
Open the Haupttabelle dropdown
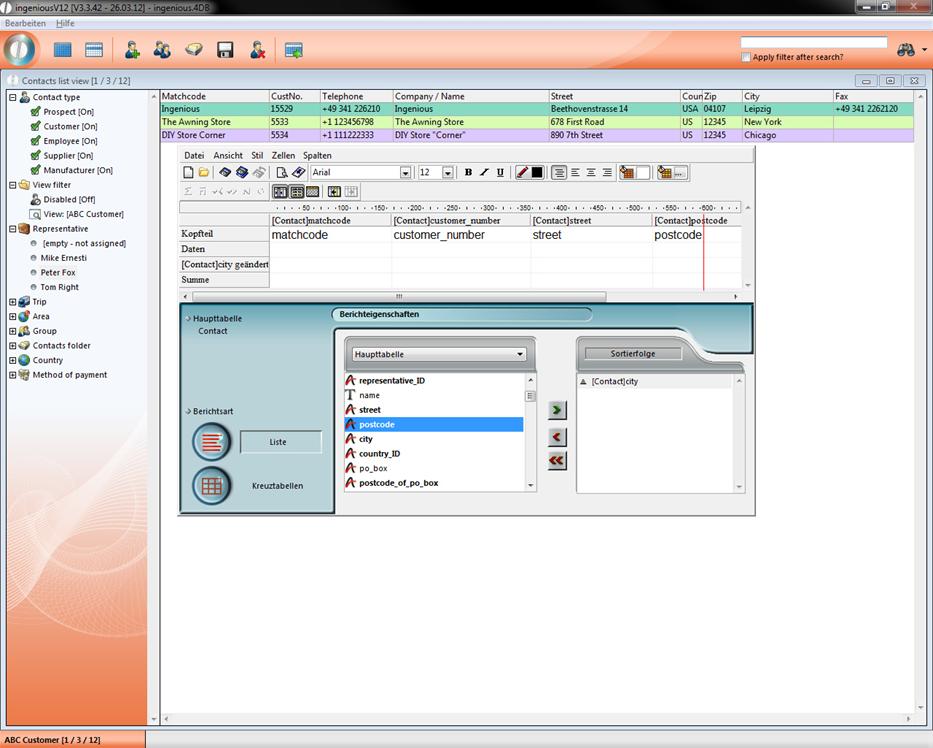pyautogui.click(x=437, y=354)
